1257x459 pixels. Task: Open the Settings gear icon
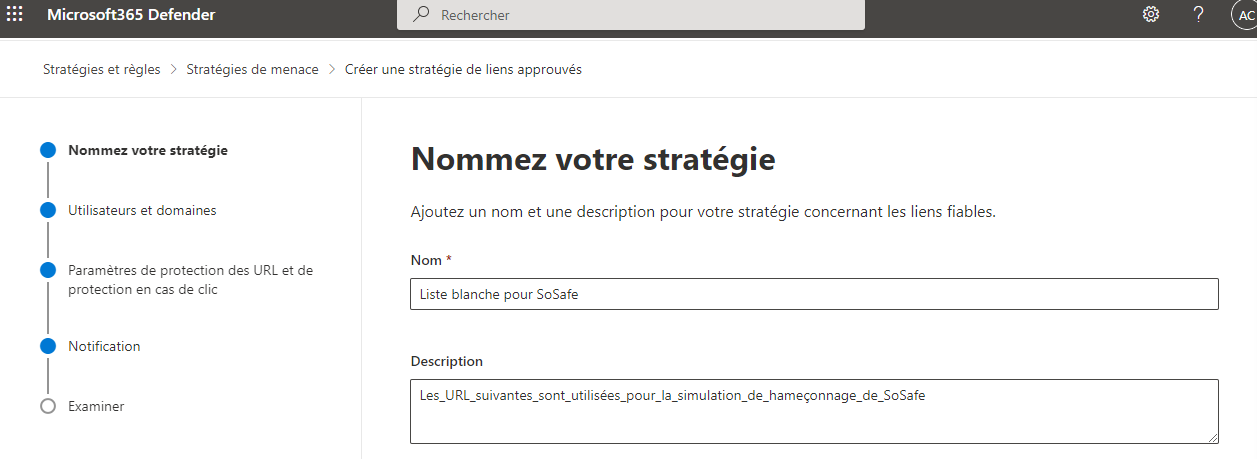click(1151, 15)
